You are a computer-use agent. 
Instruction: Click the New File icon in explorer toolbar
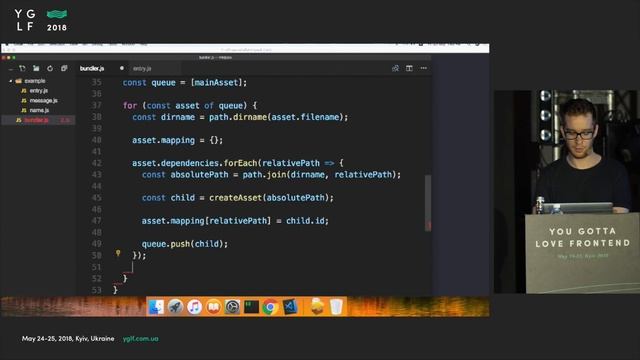click(x=22, y=69)
